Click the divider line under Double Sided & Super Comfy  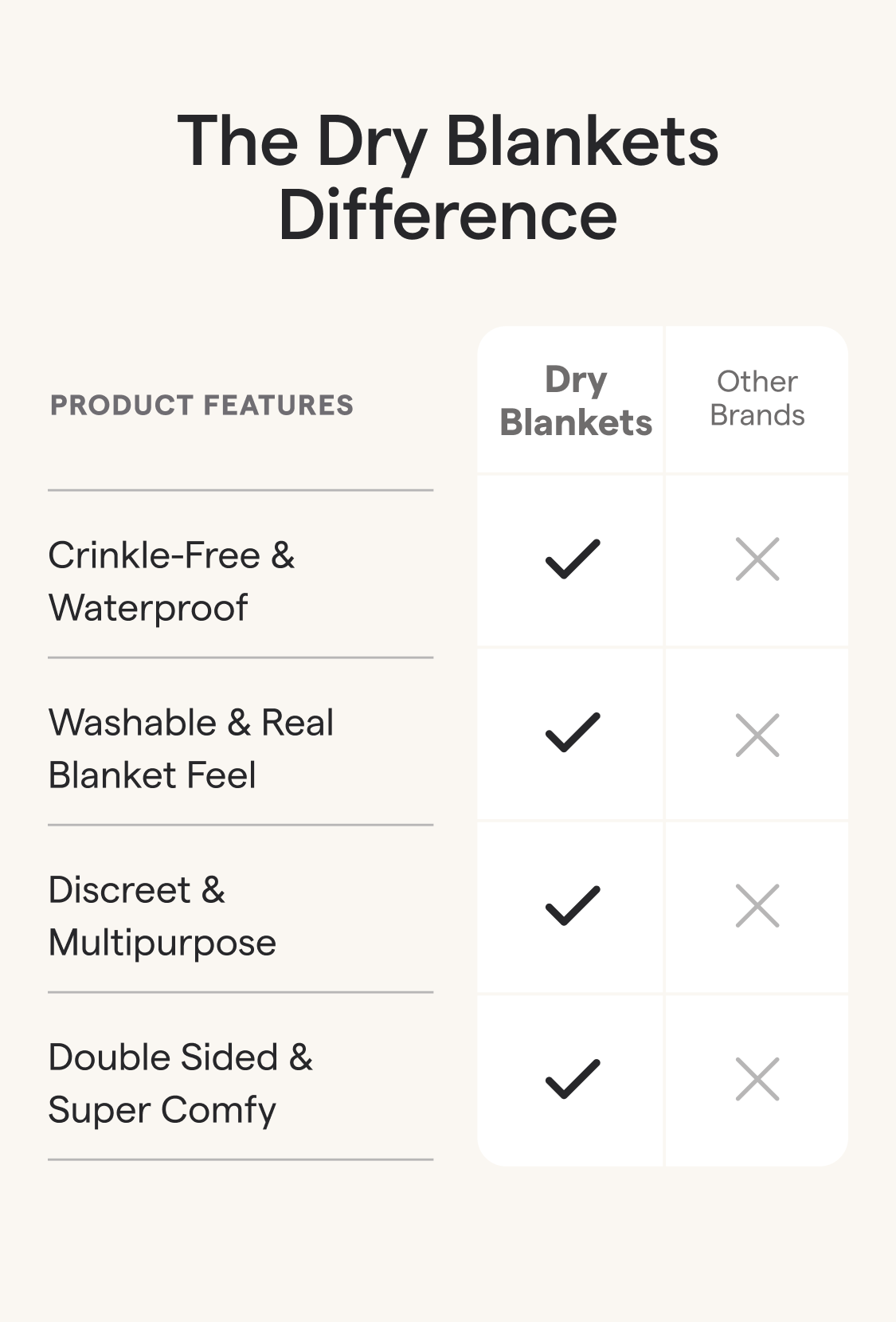coord(241,1159)
